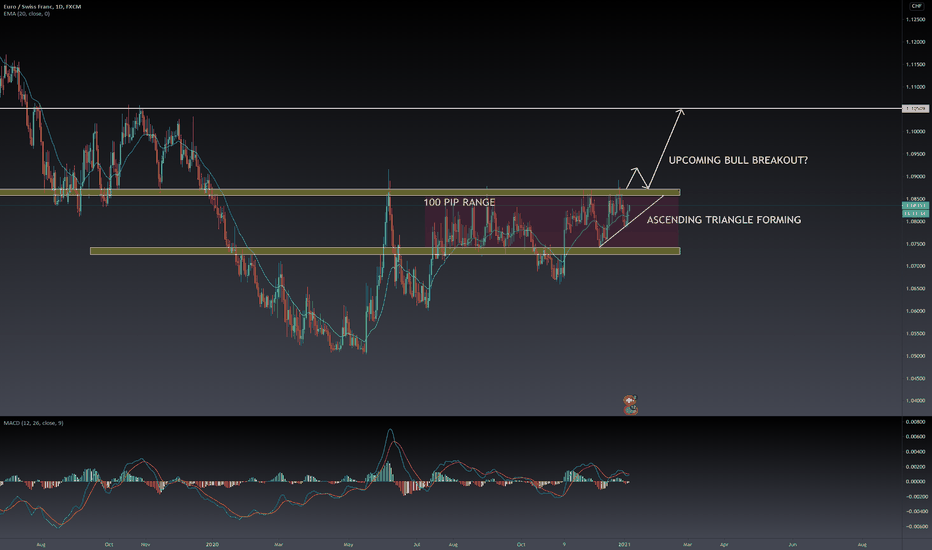Click the 1.04000 price axis label
The width and height of the screenshot is (932, 550).
click(915, 401)
